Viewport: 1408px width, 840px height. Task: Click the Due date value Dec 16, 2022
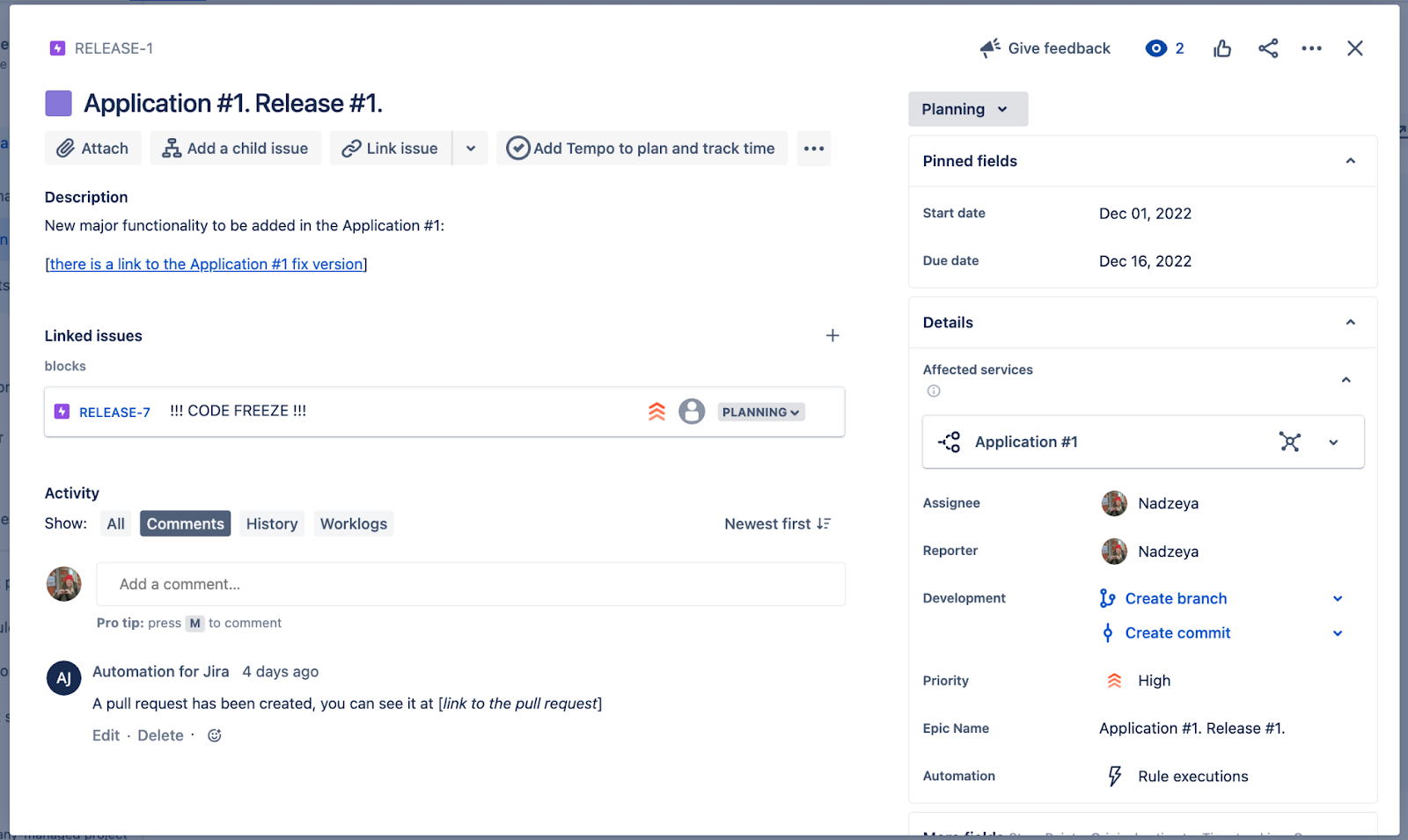[x=1145, y=261]
